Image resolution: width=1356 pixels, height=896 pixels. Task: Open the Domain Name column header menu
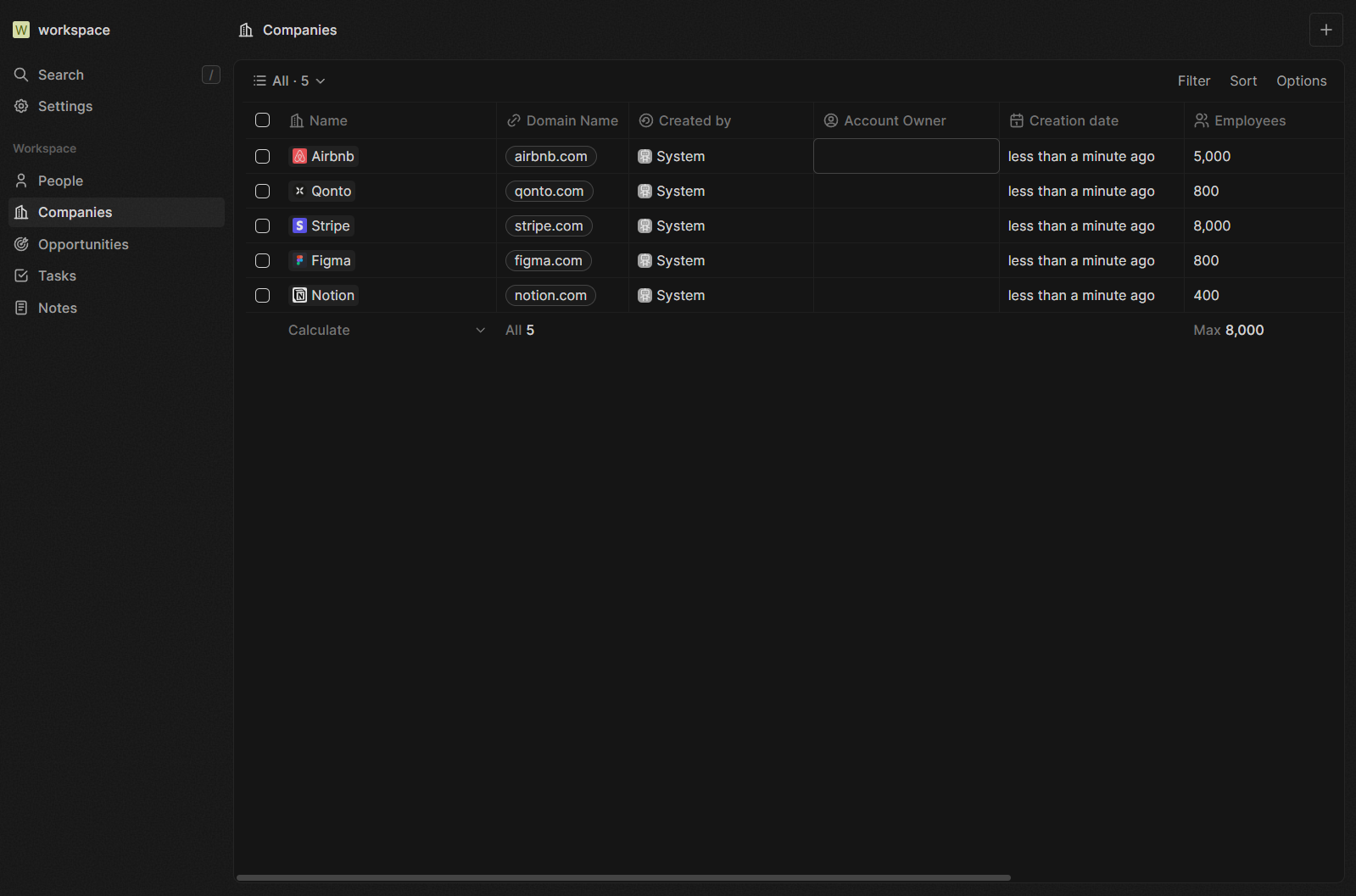coord(562,120)
